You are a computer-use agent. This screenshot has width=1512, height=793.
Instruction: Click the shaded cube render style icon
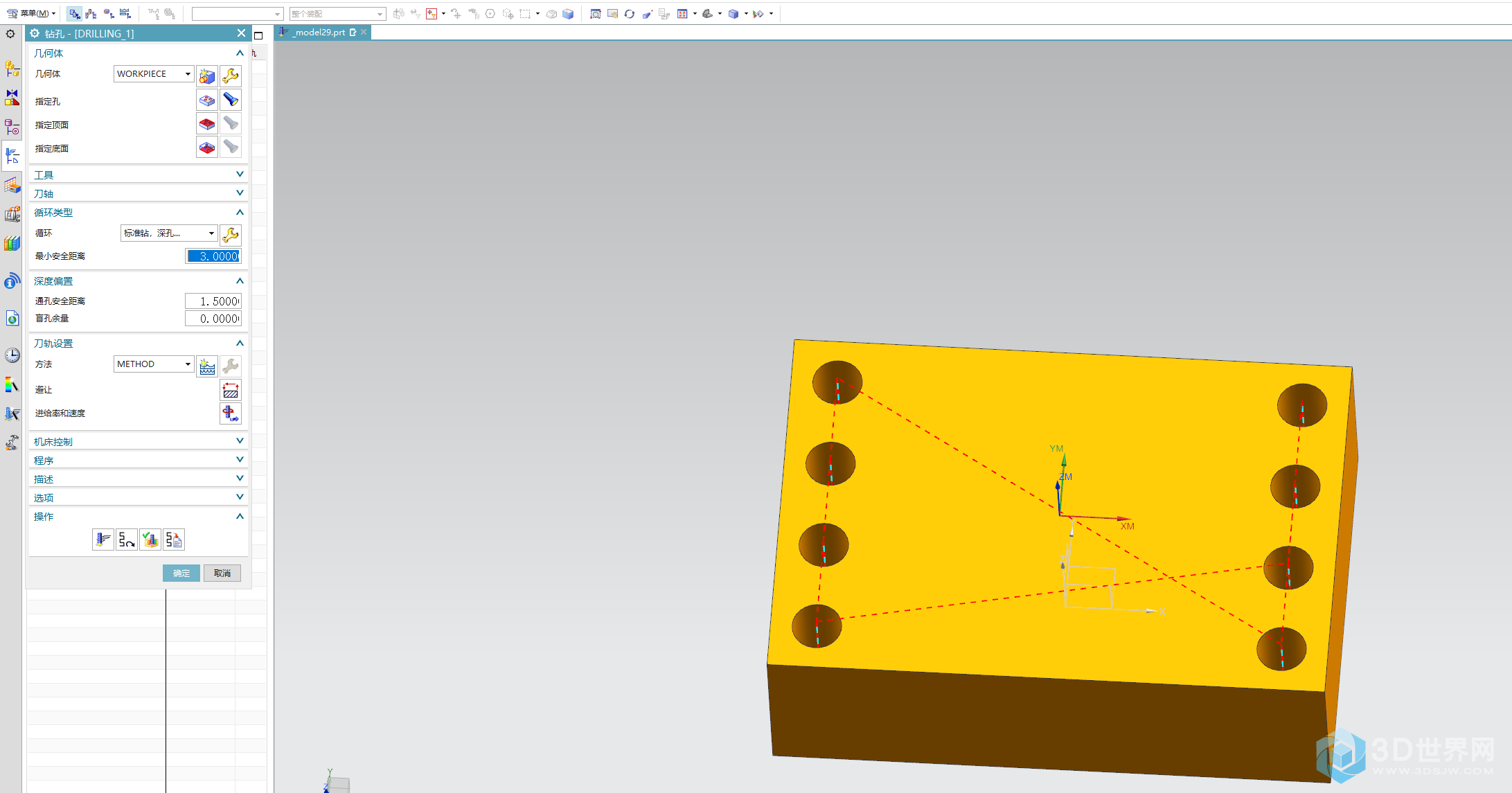click(x=733, y=14)
